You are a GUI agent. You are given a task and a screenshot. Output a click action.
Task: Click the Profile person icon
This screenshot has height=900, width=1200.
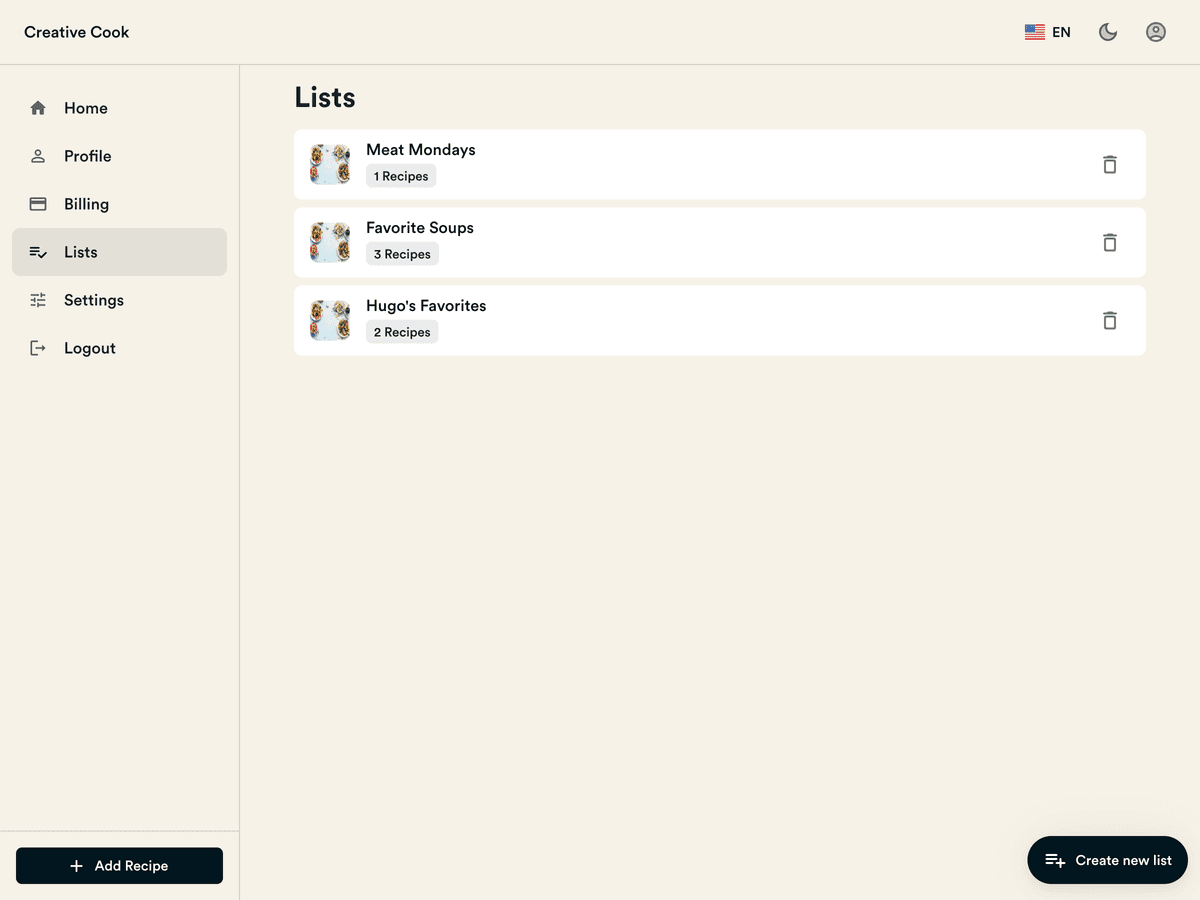pyautogui.click(x=38, y=155)
